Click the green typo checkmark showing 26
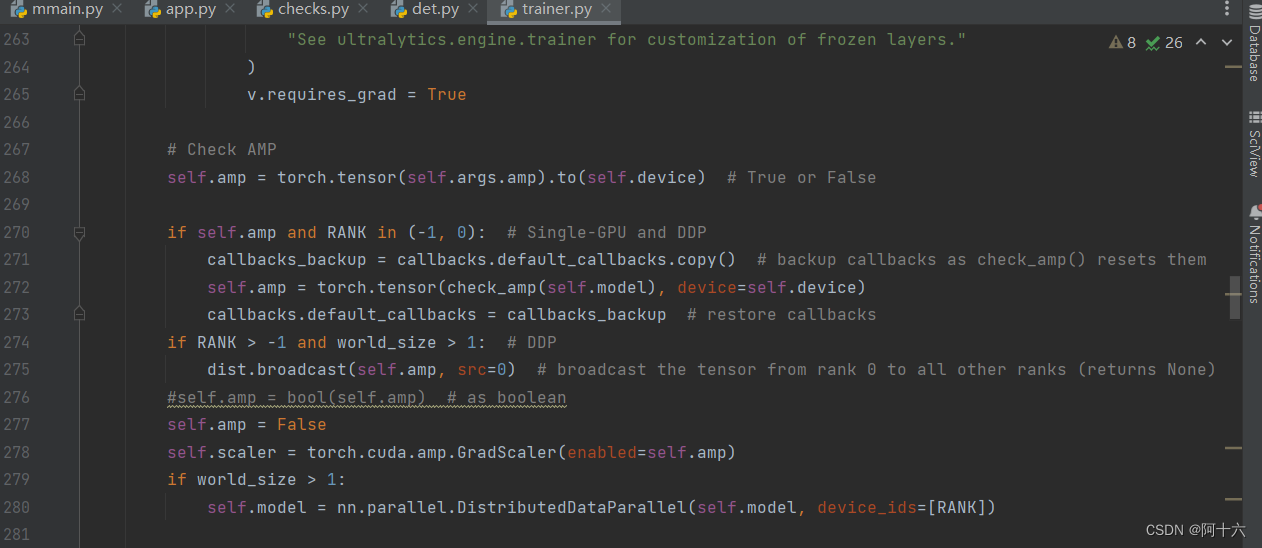This screenshot has height=548, width=1262. coord(1164,42)
